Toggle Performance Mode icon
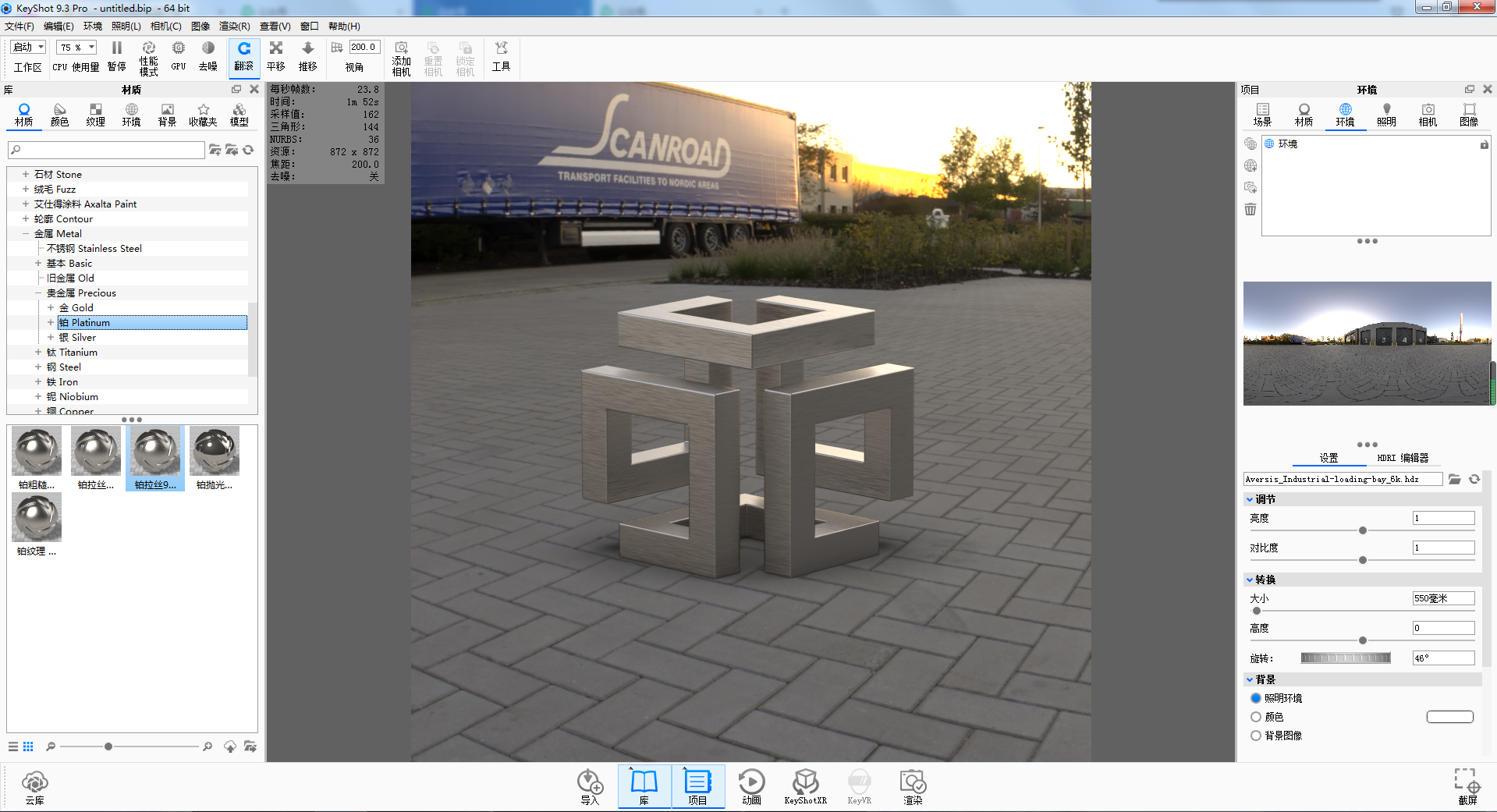Screen dimensions: 1497x812 coord(148,48)
